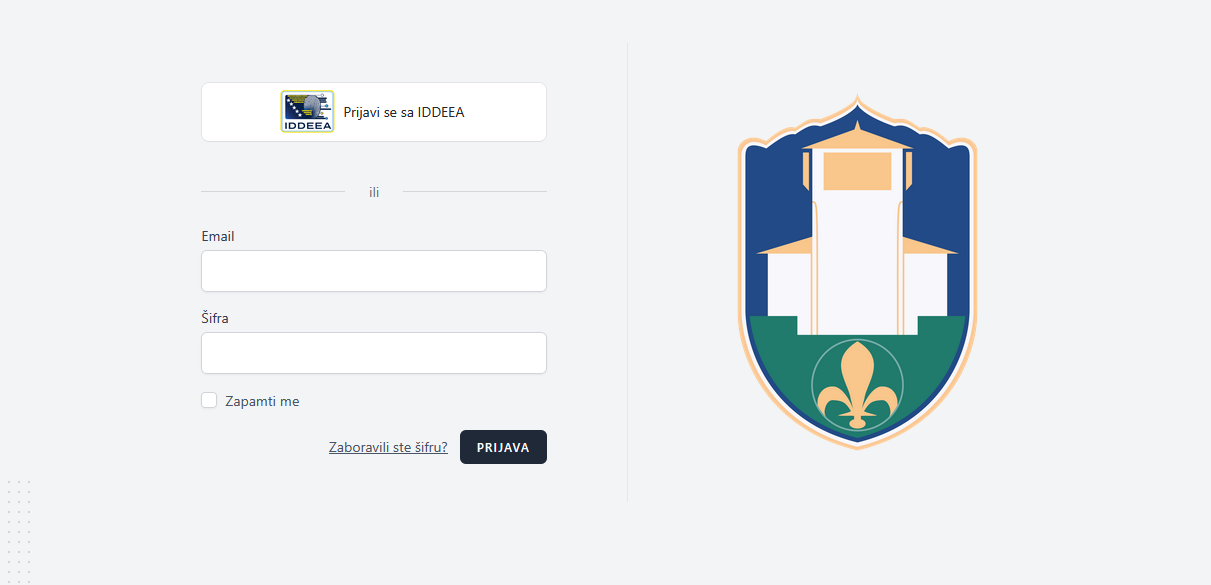Click the dotted pattern decoration at bottom-left
The width and height of the screenshot is (1211, 585).
pyautogui.click(x=19, y=530)
